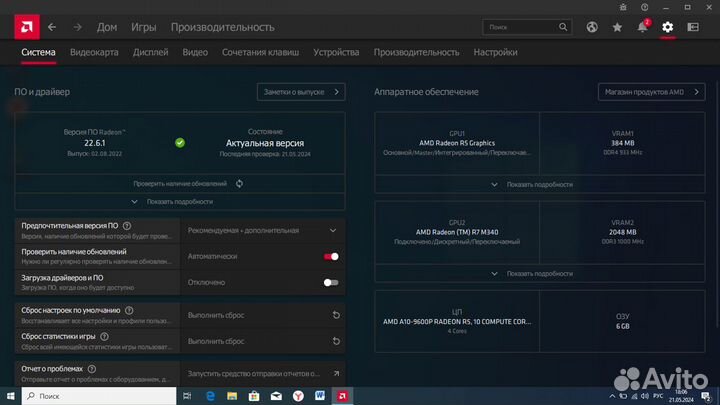Open the help question icon in title bar
This screenshot has width=720, height=405.
tap(645, 7)
